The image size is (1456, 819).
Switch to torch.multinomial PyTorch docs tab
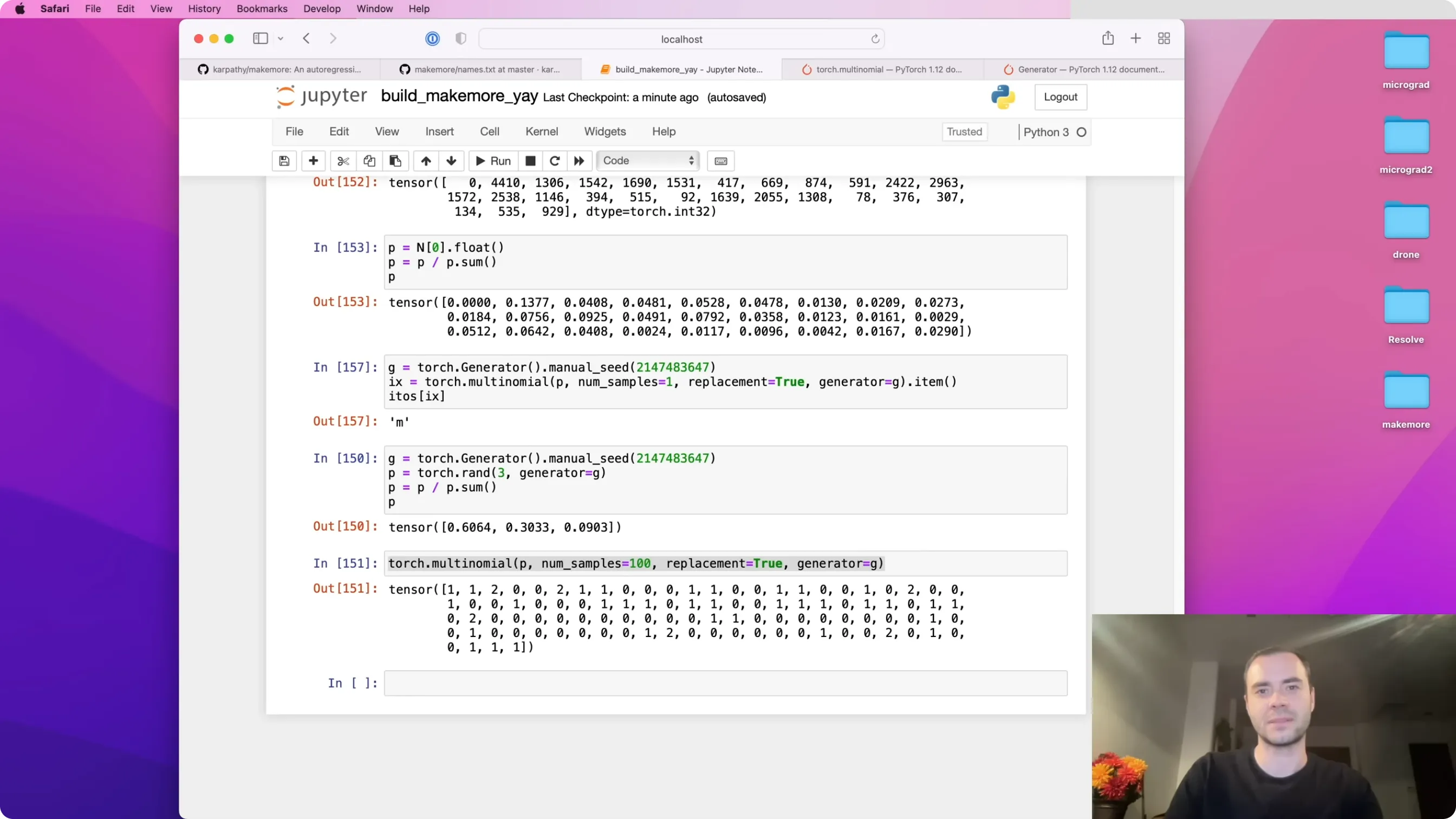click(882, 69)
